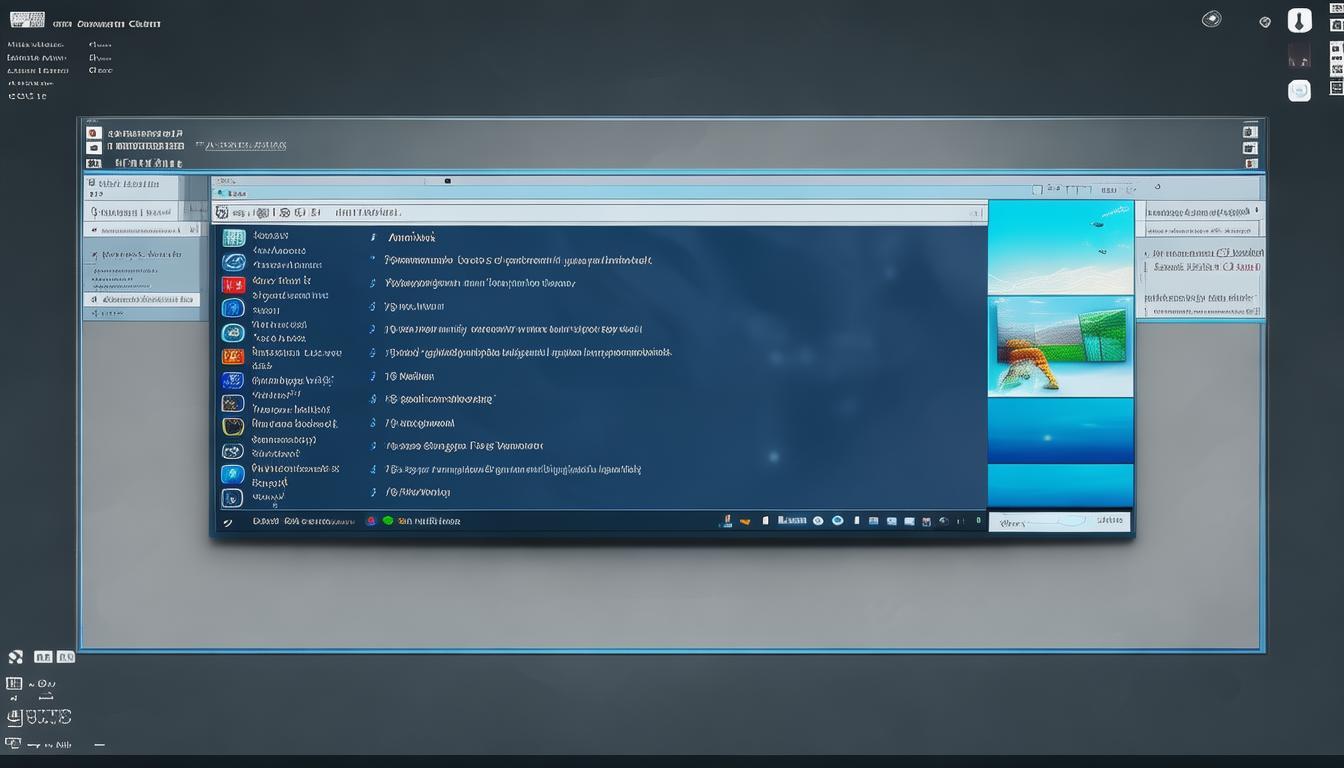Image resolution: width=1344 pixels, height=768 pixels.
Task: Click the keyboard icon in the top-left corner
Action: (27, 20)
